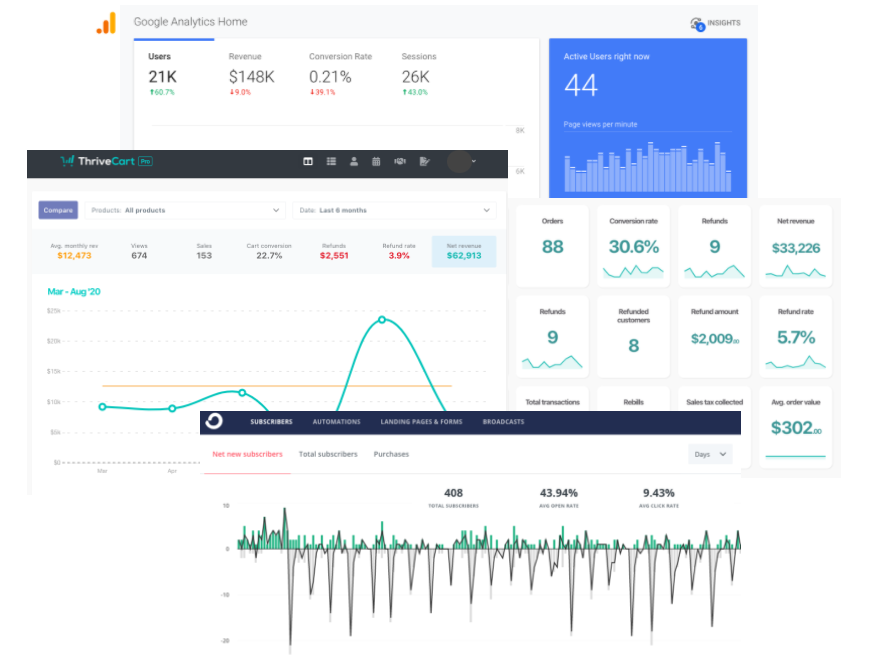Image resolution: width=887 pixels, height=660 pixels.
Task: Click the Orders 88 card
Action: click(552, 247)
